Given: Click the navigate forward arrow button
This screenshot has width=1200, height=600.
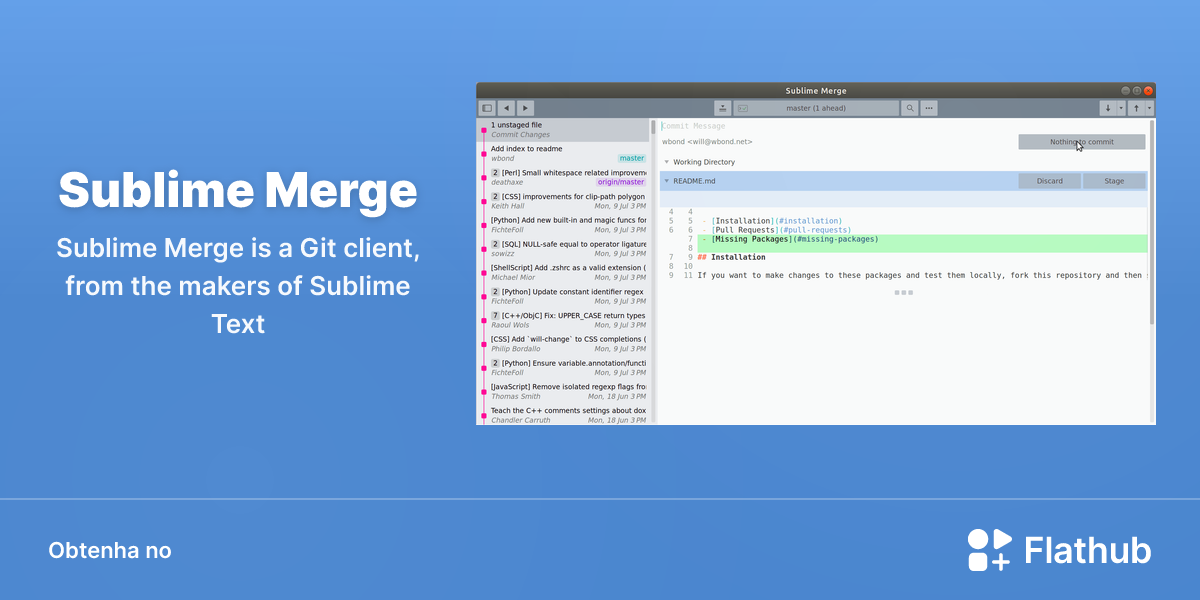Looking at the screenshot, I should click(x=525, y=108).
